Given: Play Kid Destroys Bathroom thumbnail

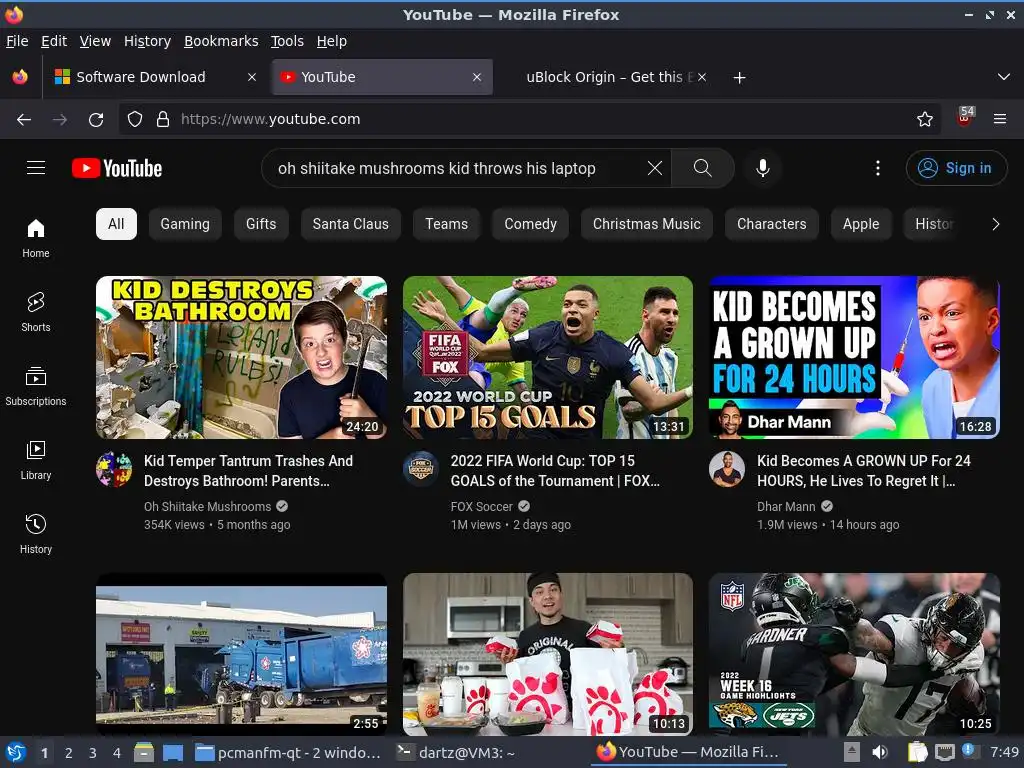Looking at the screenshot, I should [x=241, y=357].
